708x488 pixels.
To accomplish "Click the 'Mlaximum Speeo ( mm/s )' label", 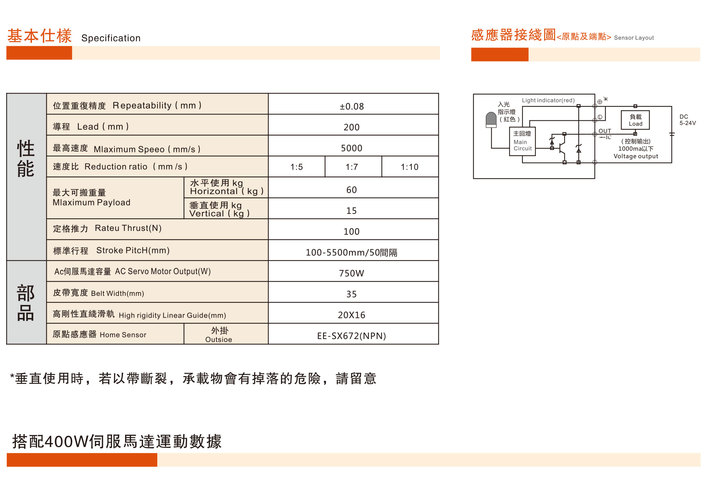I will point(147,149).
